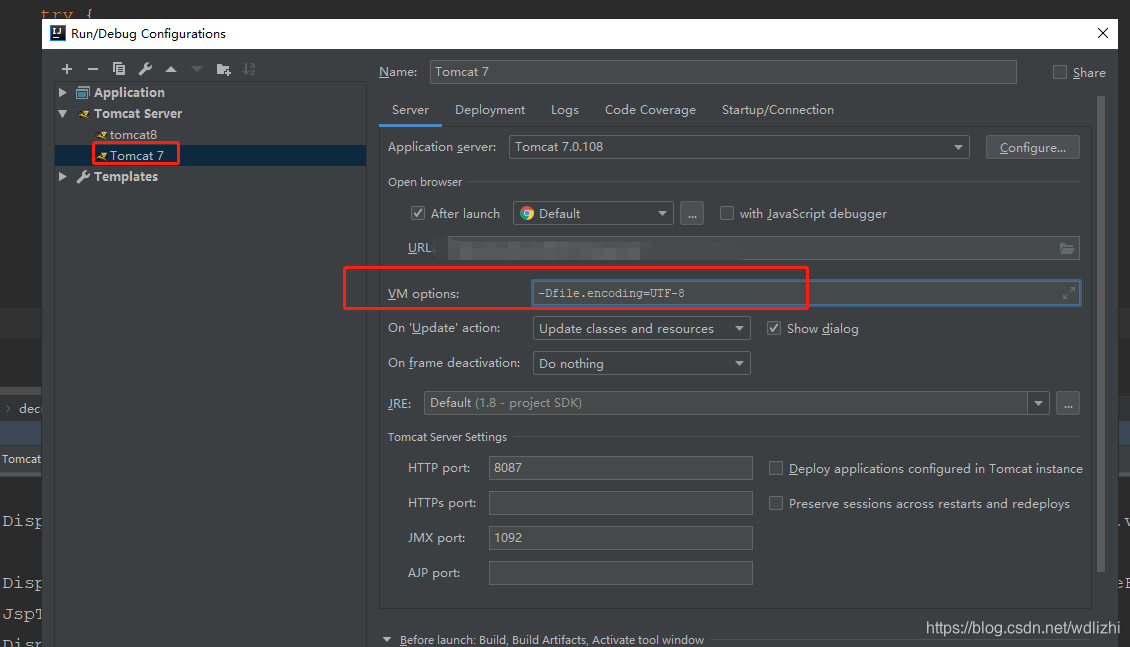Click the VM options input field
The width and height of the screenshot is (1130, 647).
point(806,293)
